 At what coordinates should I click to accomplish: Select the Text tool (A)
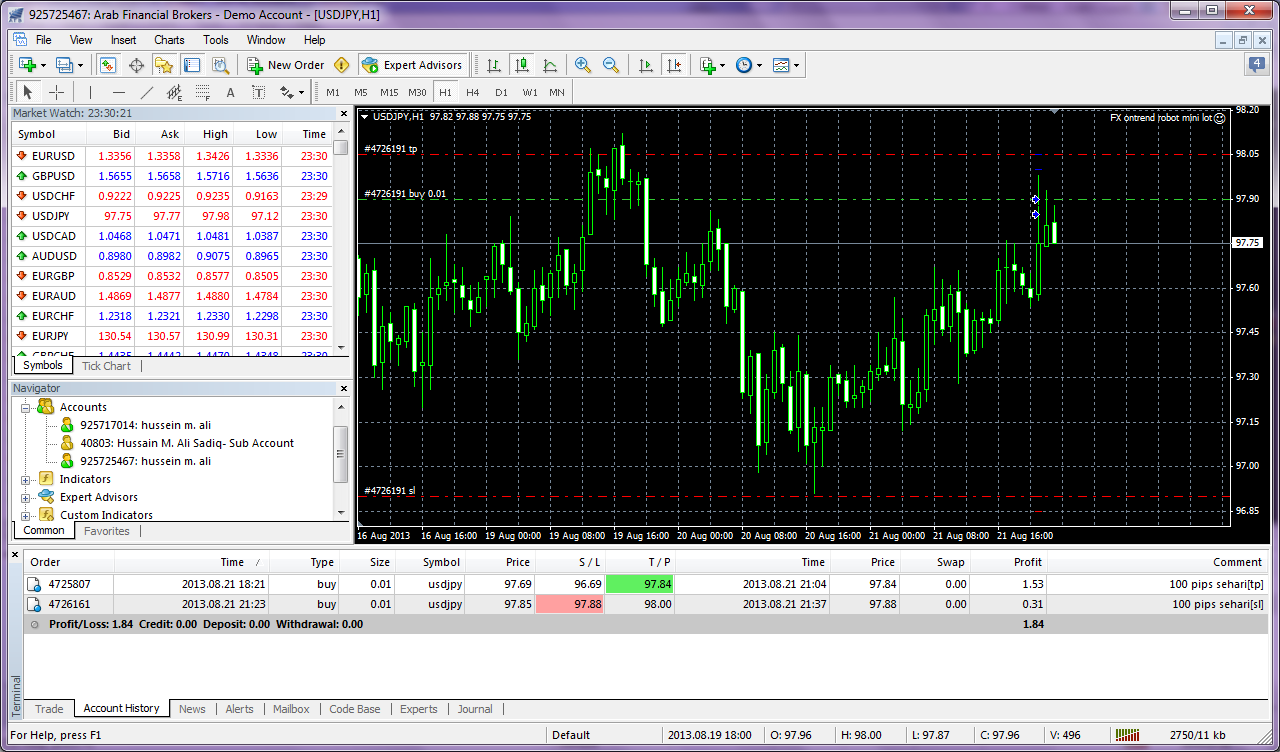(x=230, y=92)
